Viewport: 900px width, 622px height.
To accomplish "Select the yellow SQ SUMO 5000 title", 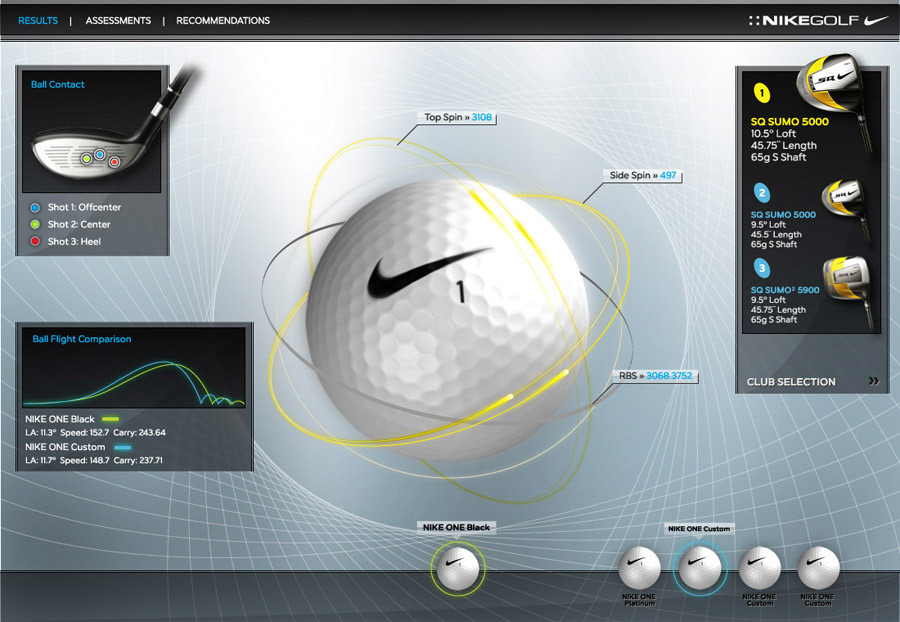I will point(790,122).
